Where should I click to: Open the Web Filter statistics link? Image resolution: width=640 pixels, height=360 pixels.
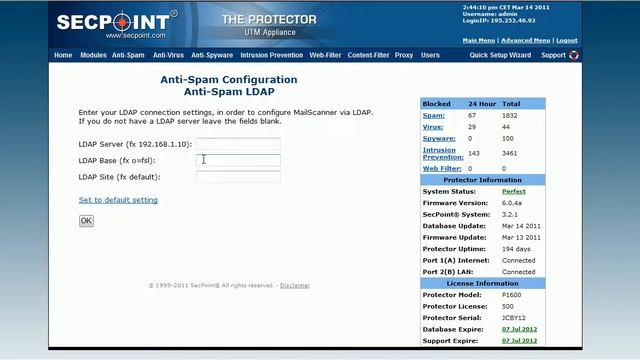442,168
